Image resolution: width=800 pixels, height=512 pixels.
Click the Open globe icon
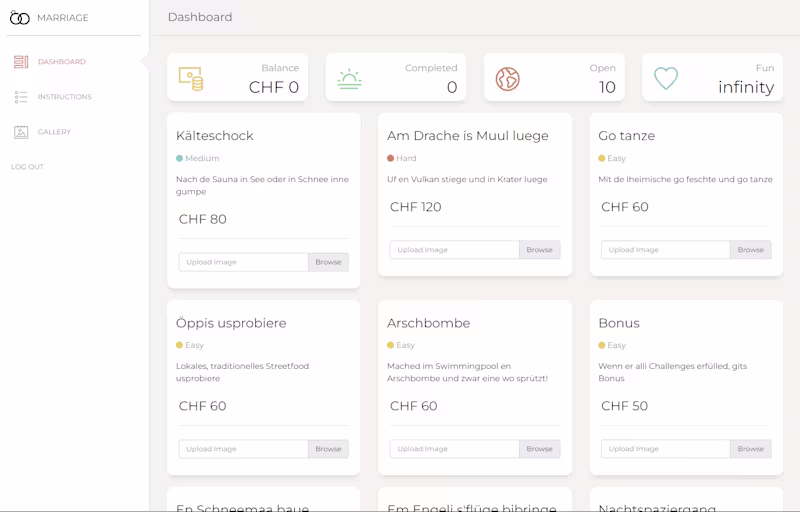(x=508, y=78)
